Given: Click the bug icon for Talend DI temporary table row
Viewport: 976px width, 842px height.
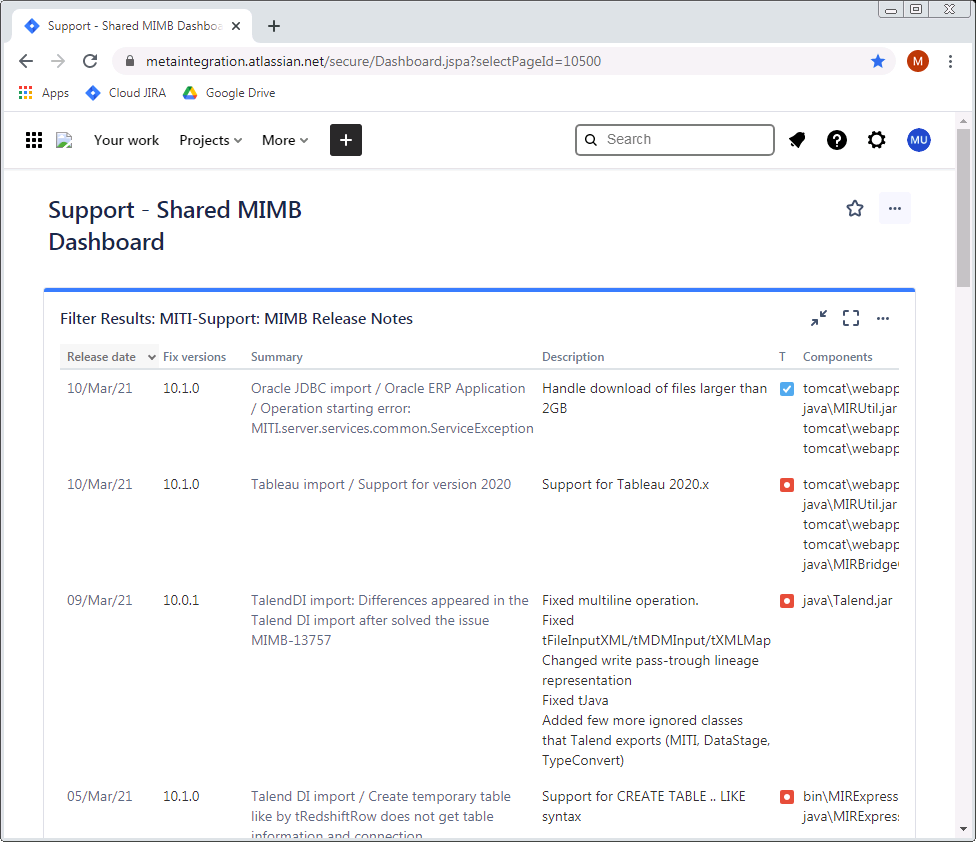Looking at the screenshot, I should pyautogui.click(x=787, y=797).
